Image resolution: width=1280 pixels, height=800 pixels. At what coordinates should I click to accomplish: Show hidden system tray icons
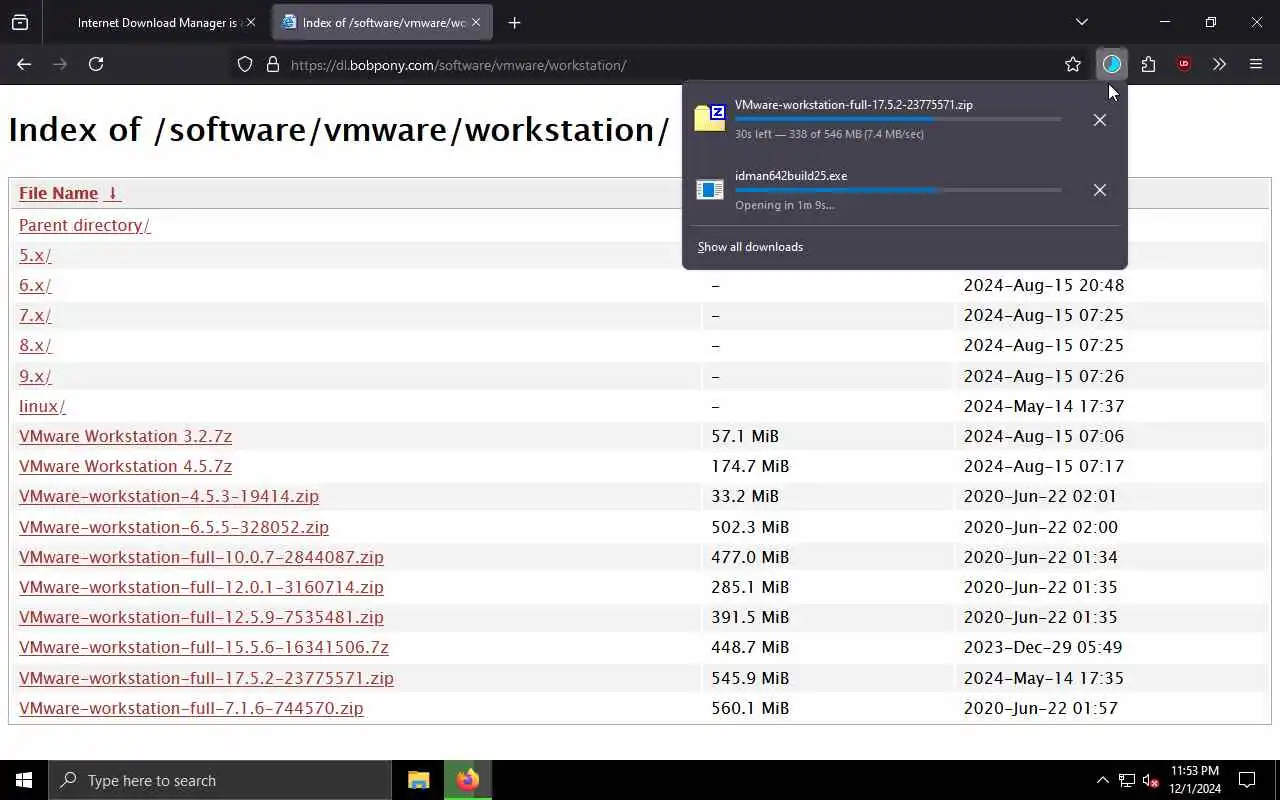coord(1102,780)
